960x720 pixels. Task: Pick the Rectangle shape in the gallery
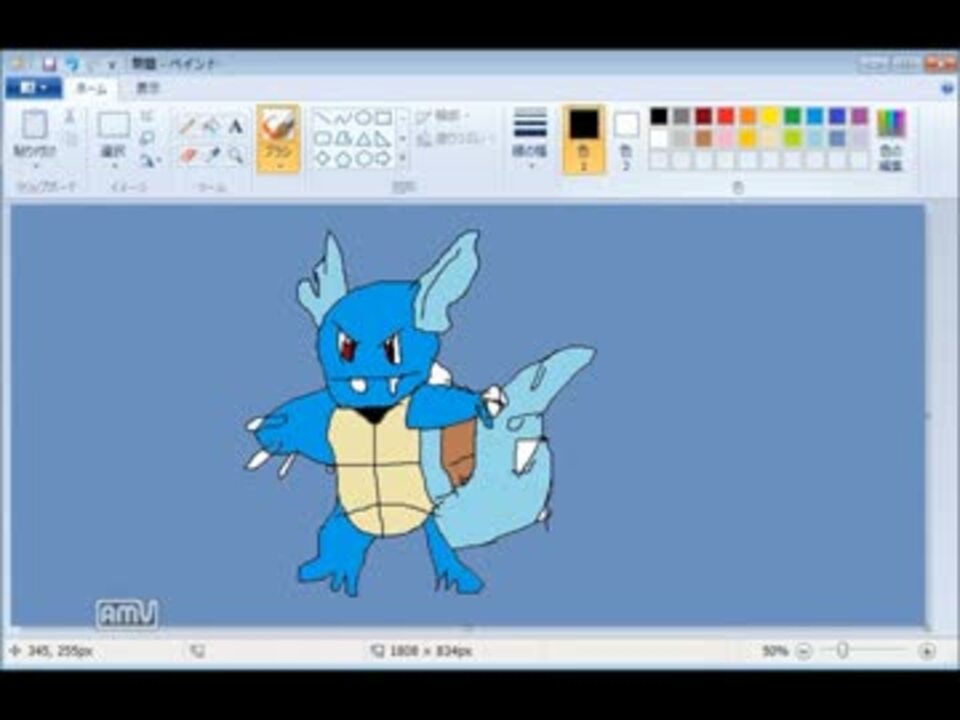pyautogui.click(x=383, y=117)
